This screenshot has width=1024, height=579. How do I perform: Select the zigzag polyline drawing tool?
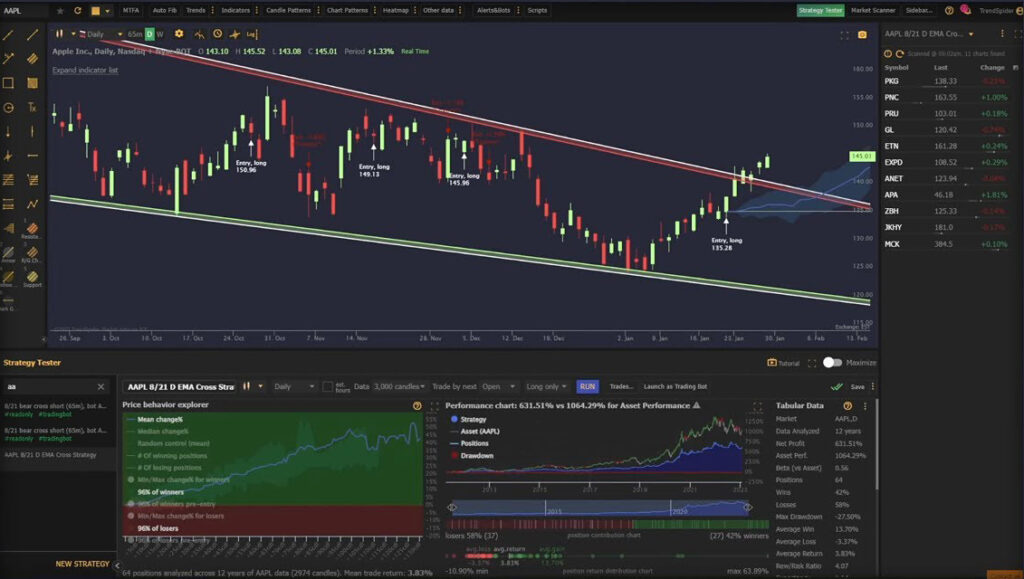click(32, 204)
